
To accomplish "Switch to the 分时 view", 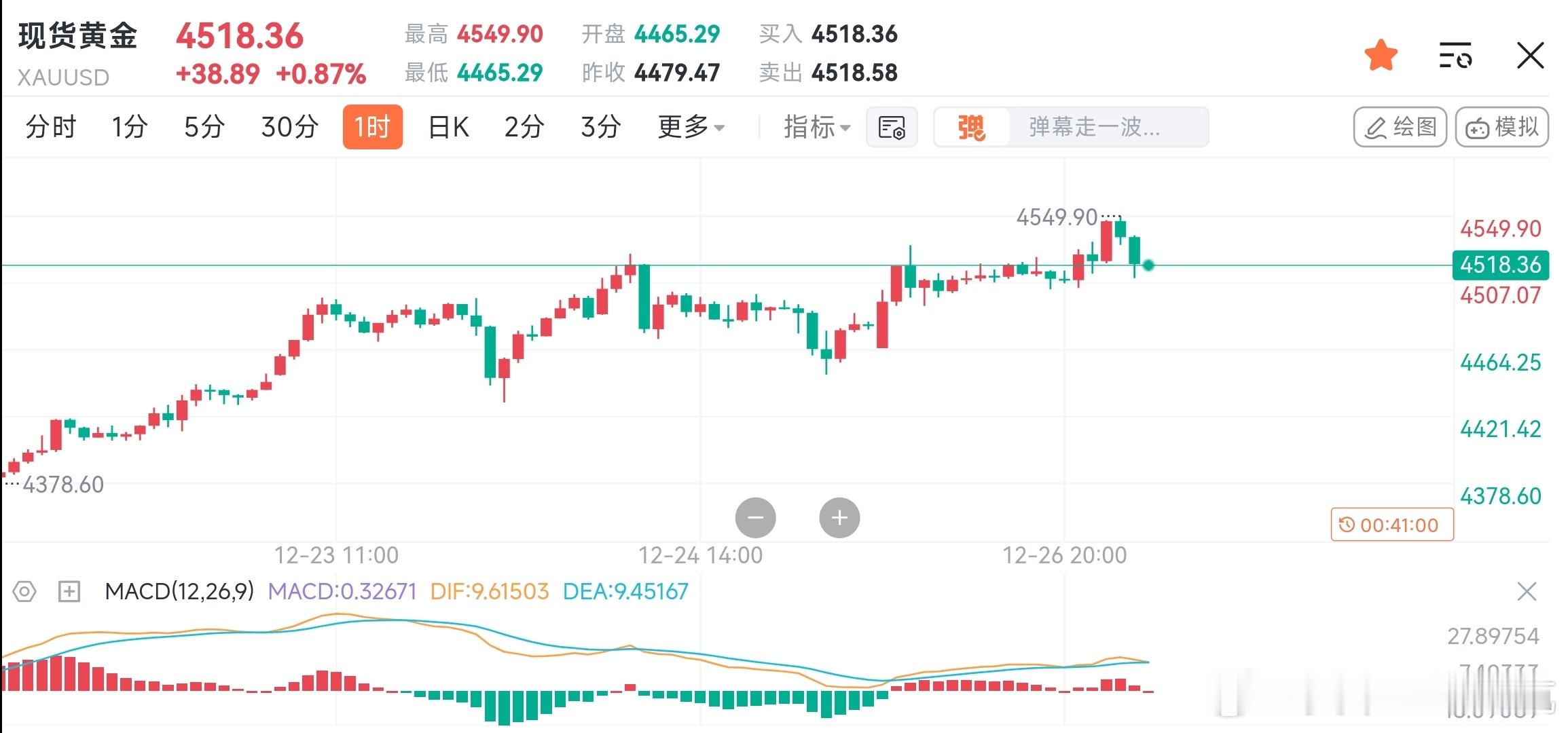I will tap(51, 127).
